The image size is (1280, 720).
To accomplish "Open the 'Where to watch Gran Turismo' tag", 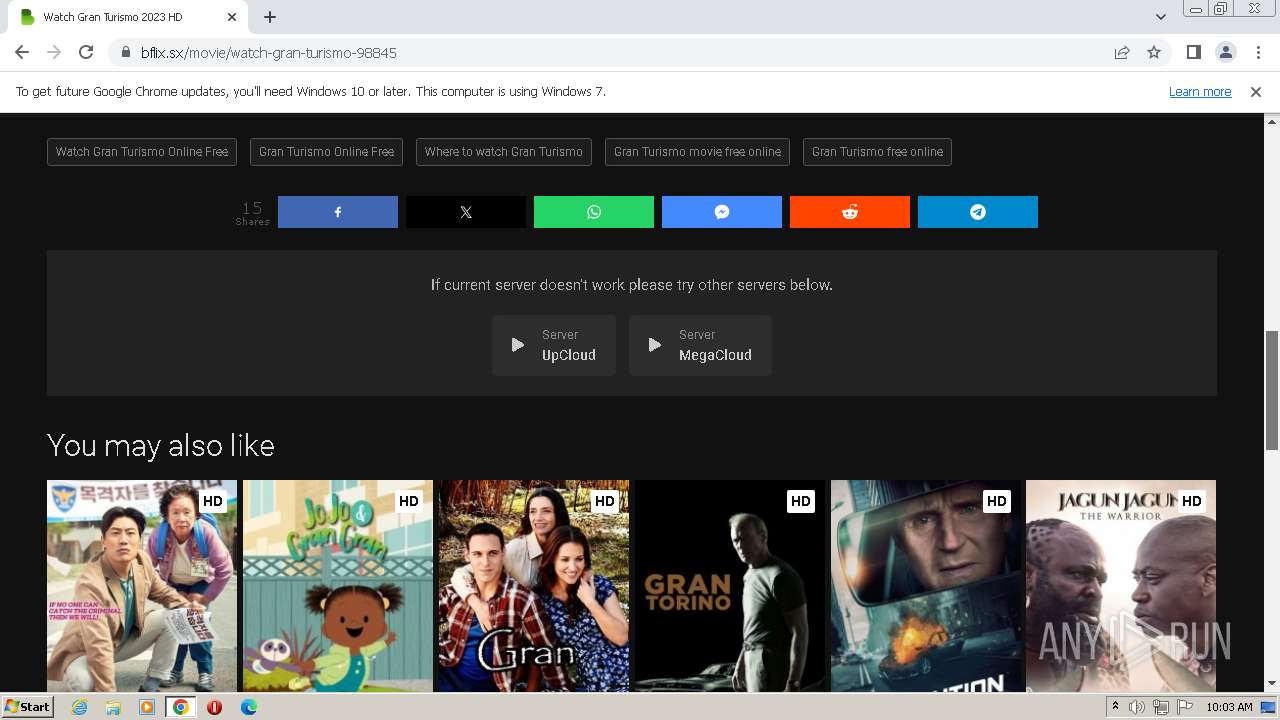I will pos(504,152).
